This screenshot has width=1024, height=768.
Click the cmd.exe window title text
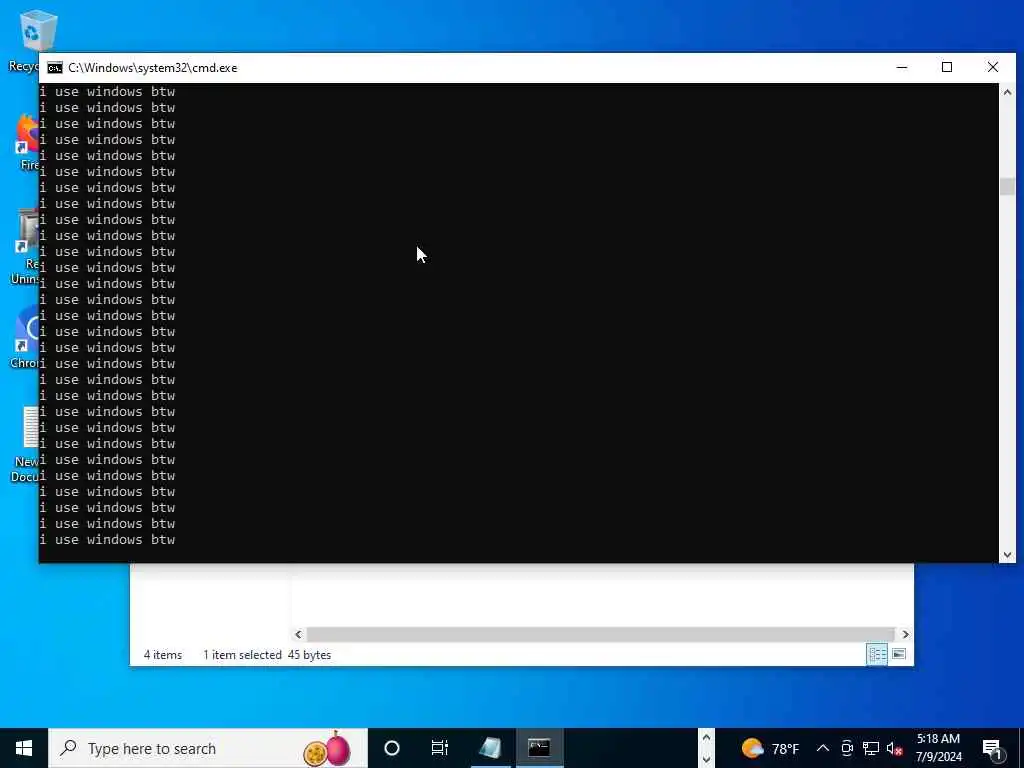(x=153, y=68)
